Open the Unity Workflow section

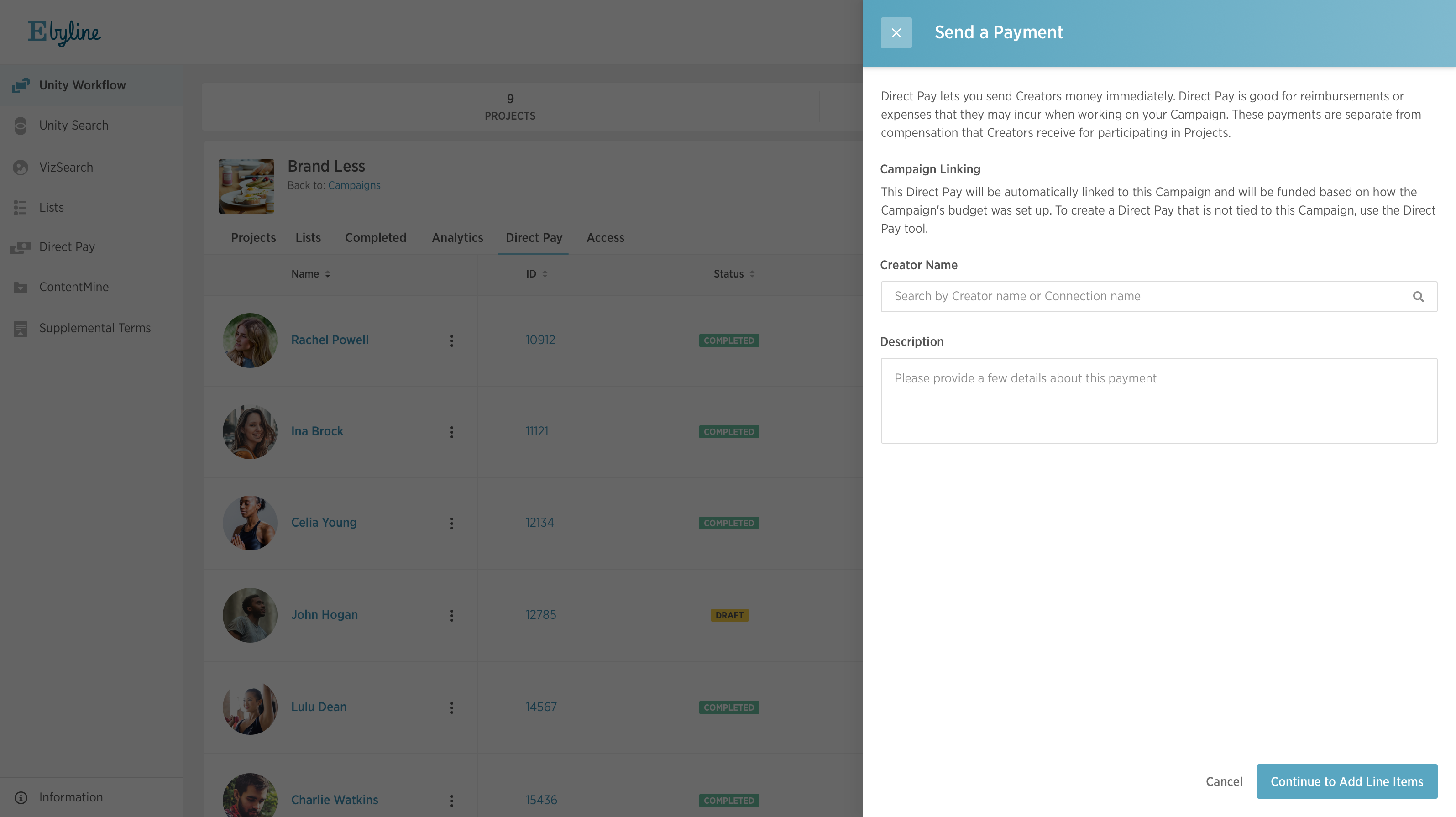[x=83, y=85]
